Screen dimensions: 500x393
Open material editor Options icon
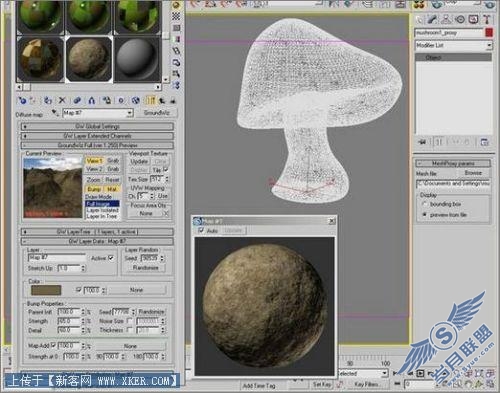click(176, 62)
